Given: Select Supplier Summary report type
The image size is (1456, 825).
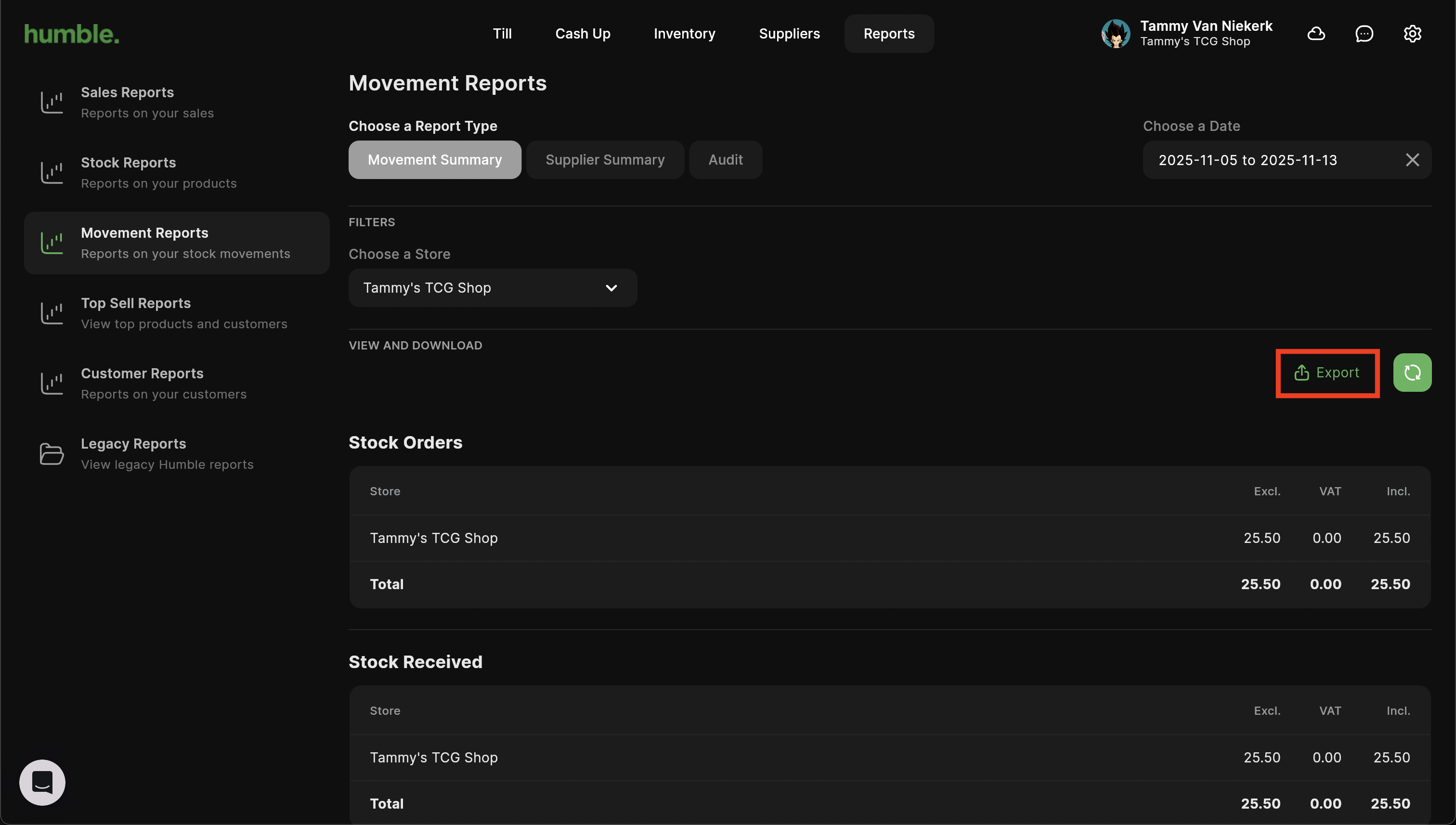Looking at the screenshot, I should [x=605, y=160].
